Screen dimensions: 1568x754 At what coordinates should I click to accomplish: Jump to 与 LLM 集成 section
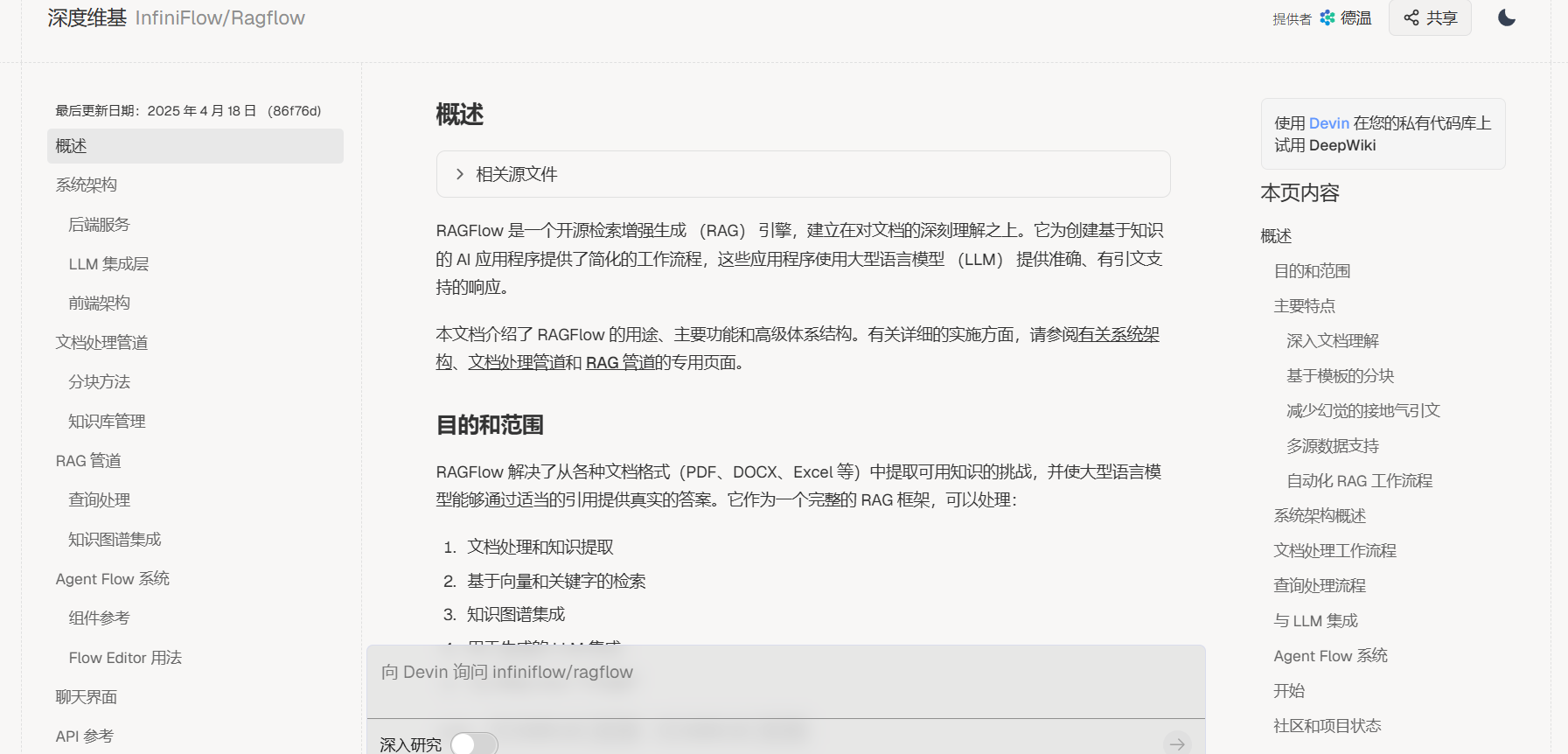tap(1316, 620)
